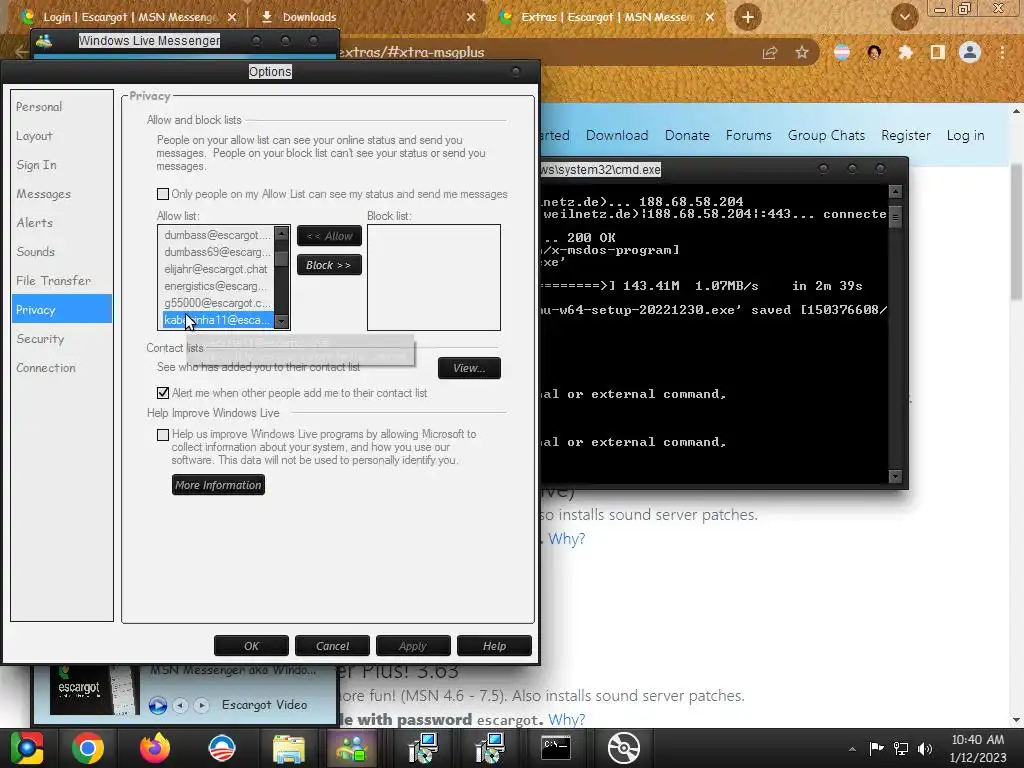Click Allow list scrollbar up arrow
1024x768 pixels.
coord(281,233)
